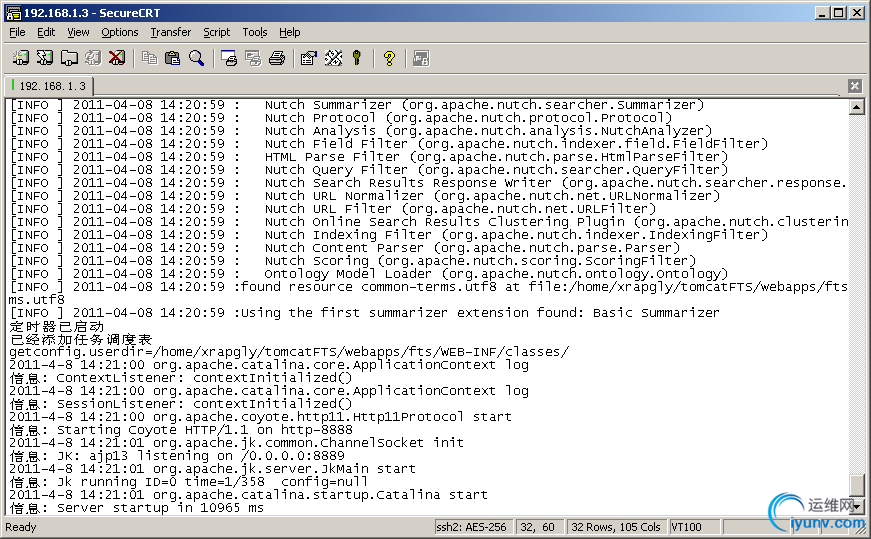Open Session Options icon
This screenshot has width=871, height=539.
pos(308,58)
